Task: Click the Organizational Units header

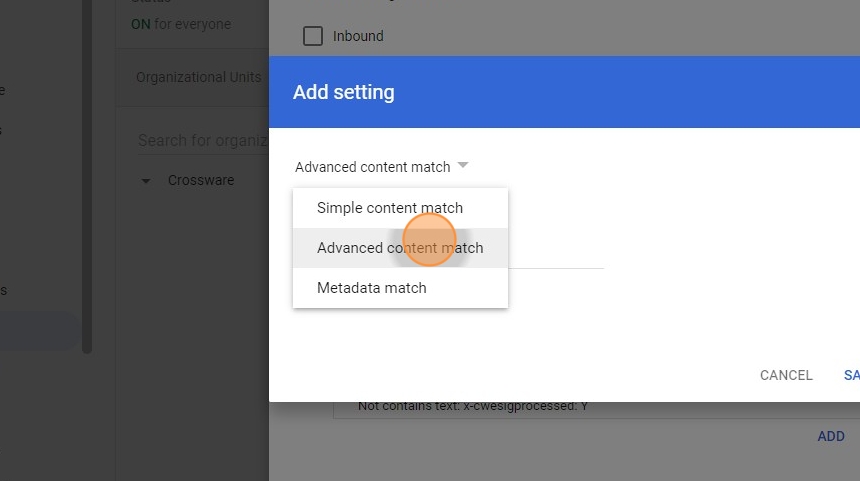Action: [199, 77]
